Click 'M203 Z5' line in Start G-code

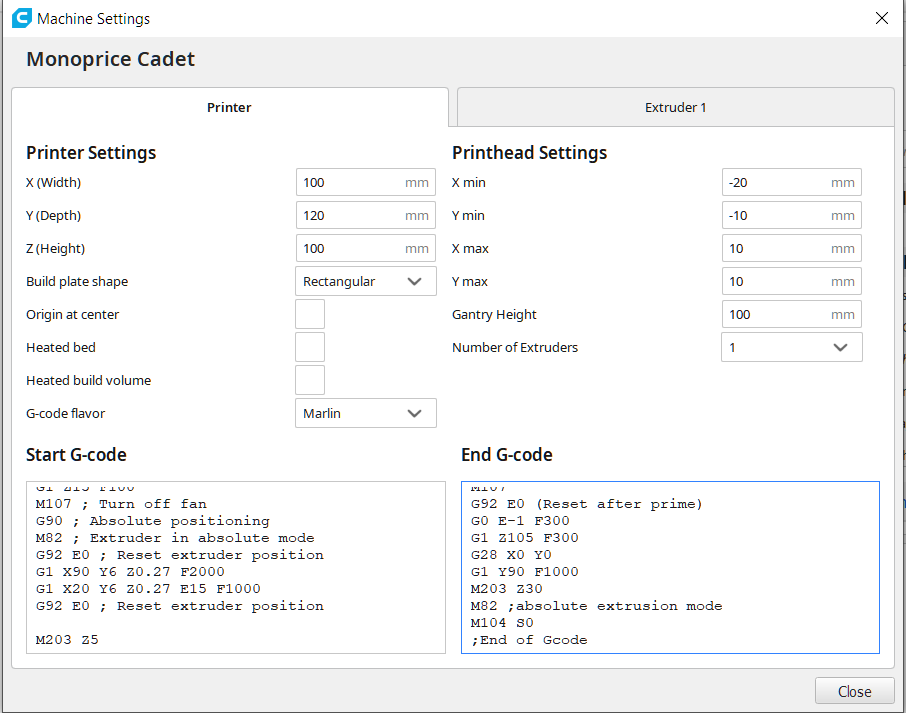coord(67,640)
